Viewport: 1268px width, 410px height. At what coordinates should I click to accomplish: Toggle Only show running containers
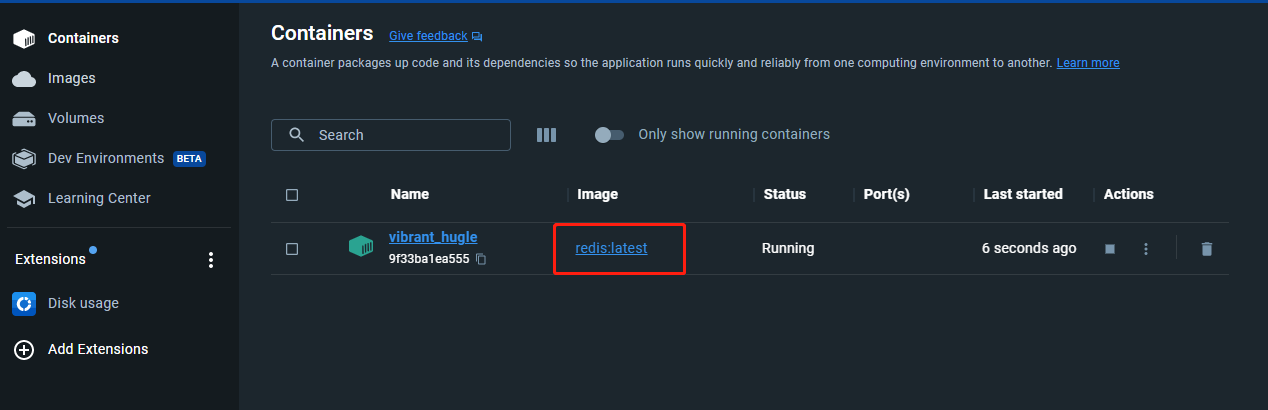tap(609, 135)
